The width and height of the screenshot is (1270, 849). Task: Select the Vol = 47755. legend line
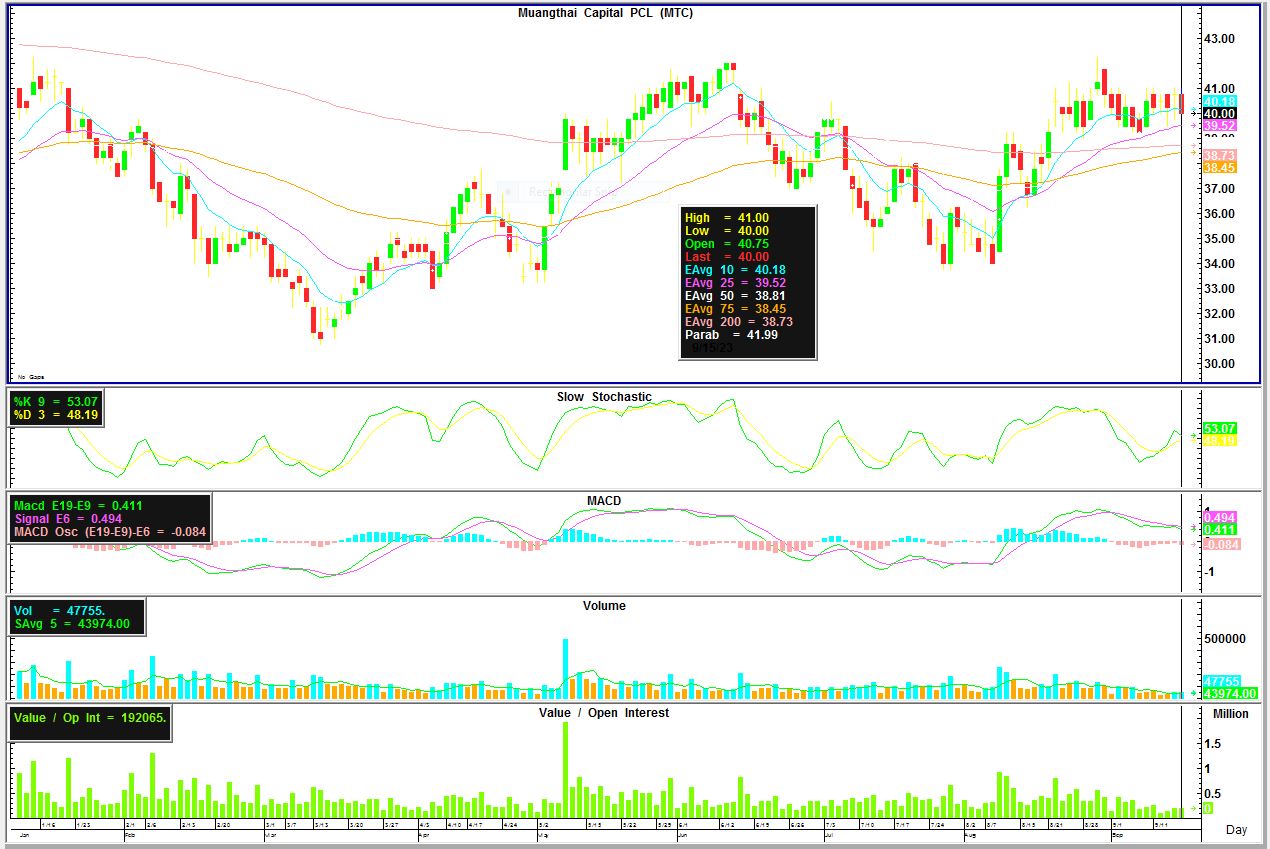60,610
